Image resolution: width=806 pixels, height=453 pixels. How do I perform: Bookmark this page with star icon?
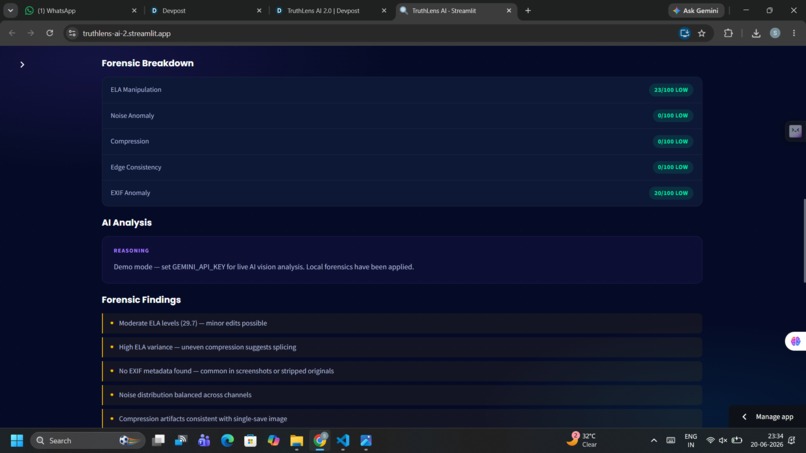point(702,33)
